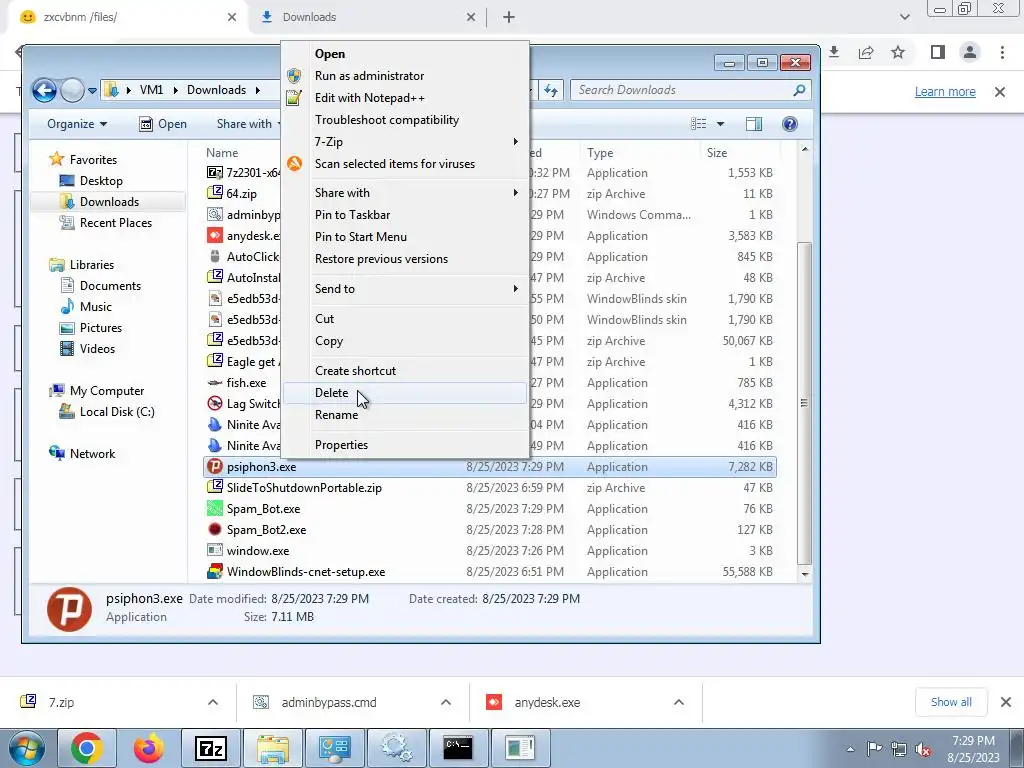Select Pin to Taskbar
This screenshot has width=1024, height=768.
(x=404, y=215)
